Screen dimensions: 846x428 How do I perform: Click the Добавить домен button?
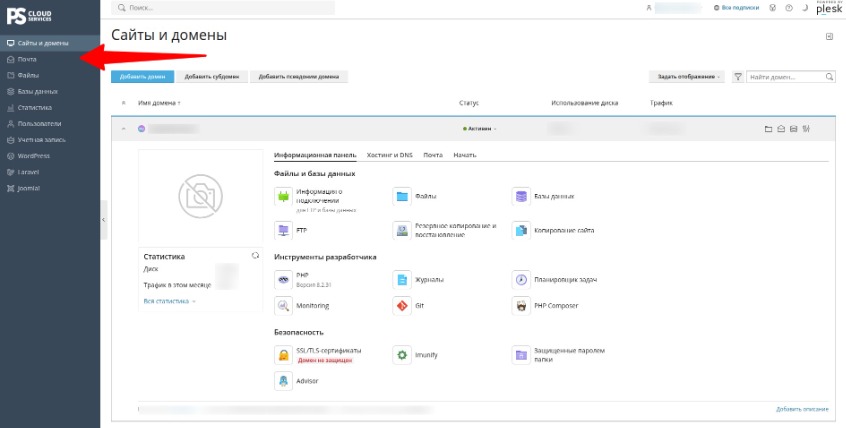click(142, 77)
